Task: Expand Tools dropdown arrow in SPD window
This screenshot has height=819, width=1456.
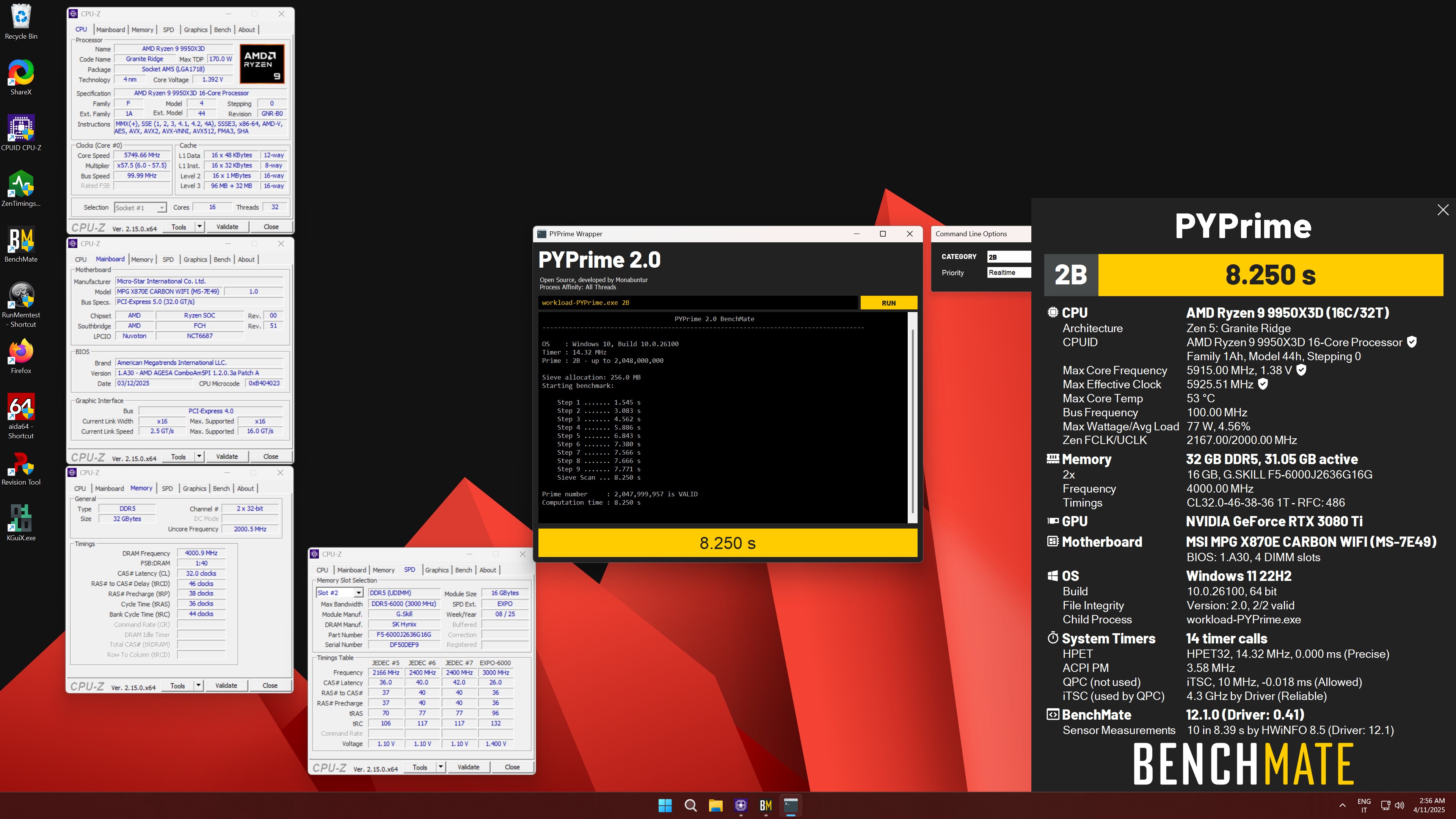Action: [x=441, y=767]
